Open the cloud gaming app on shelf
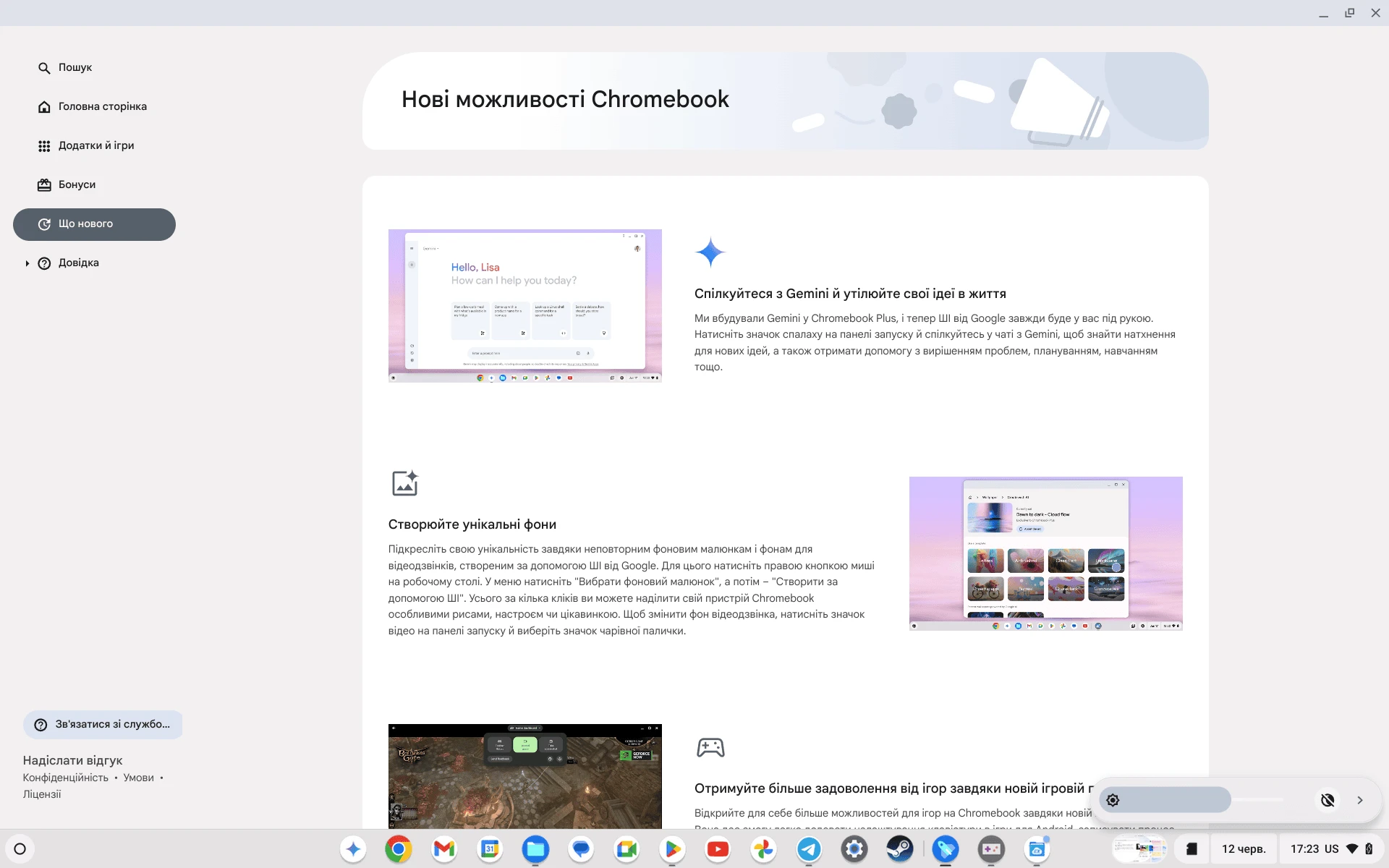Screen dimensions: 1389x868 click(x=1037, y=849)
